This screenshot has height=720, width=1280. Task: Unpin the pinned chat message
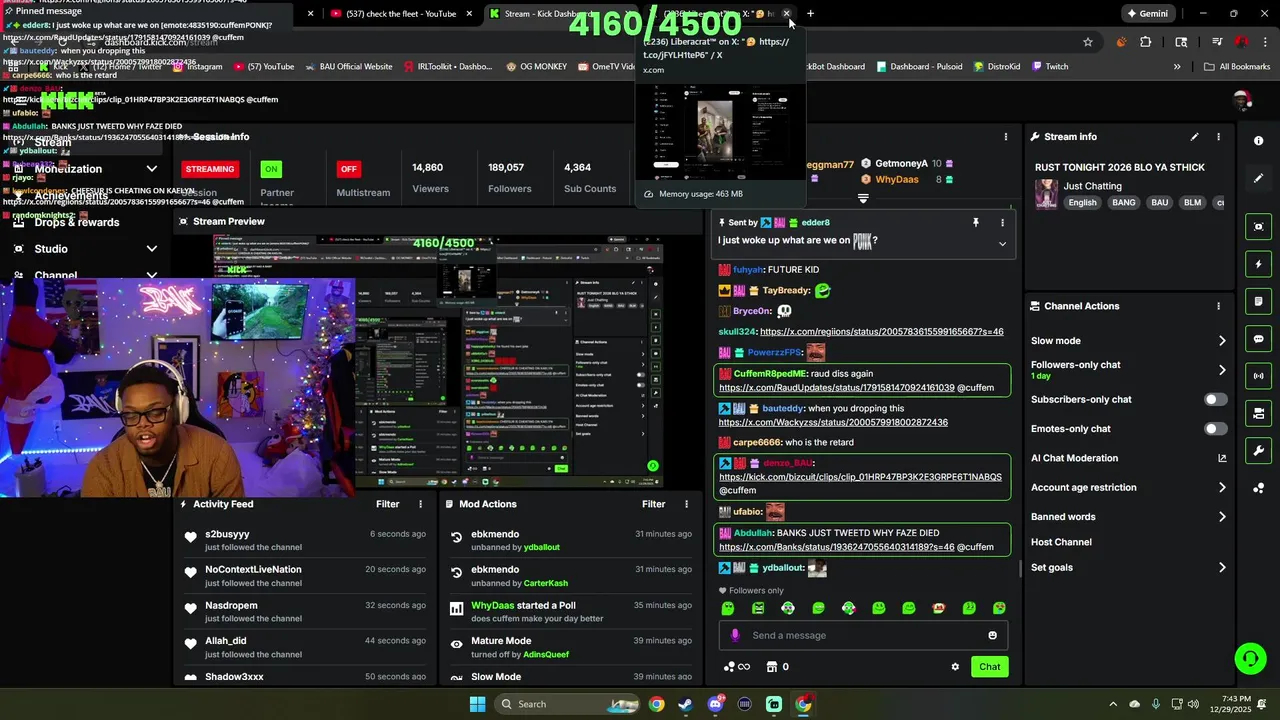(x=976, y=223)
